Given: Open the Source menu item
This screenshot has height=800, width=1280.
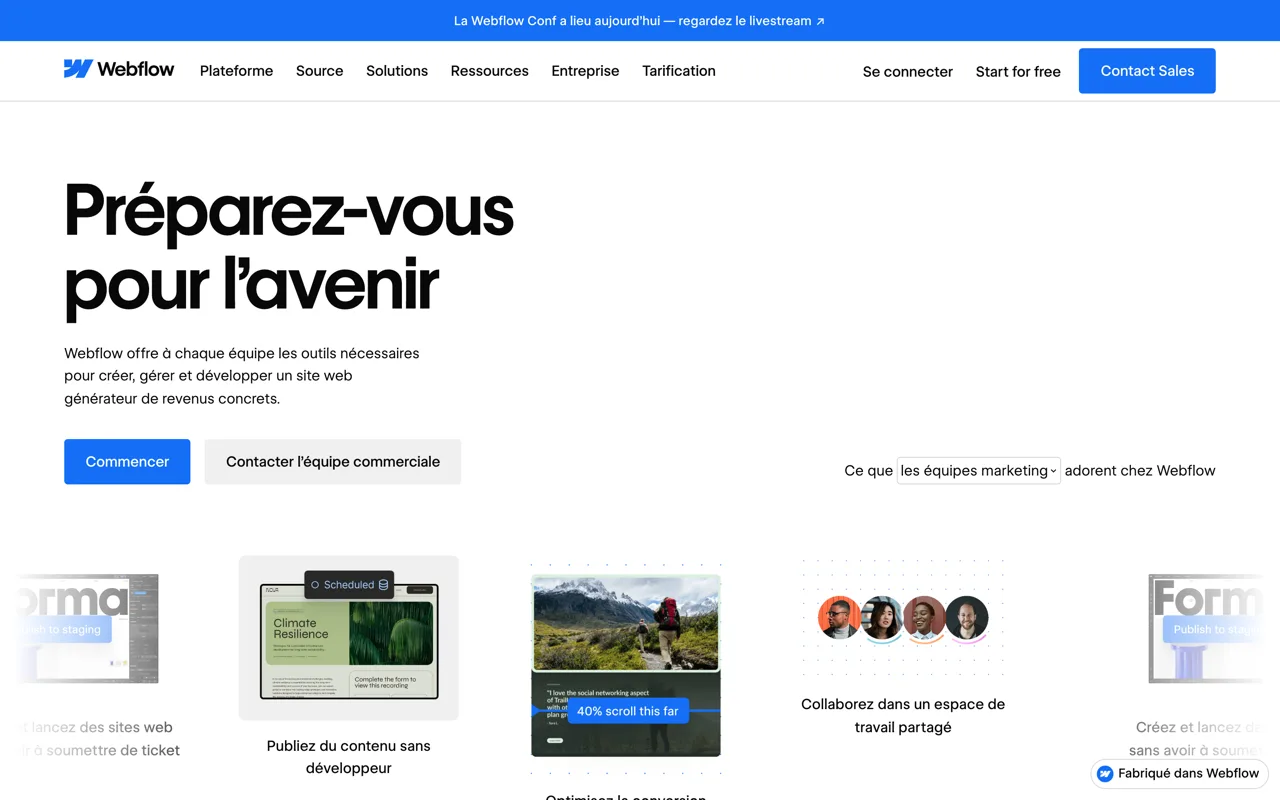Looking at the screenshot, I should (319, 71).
